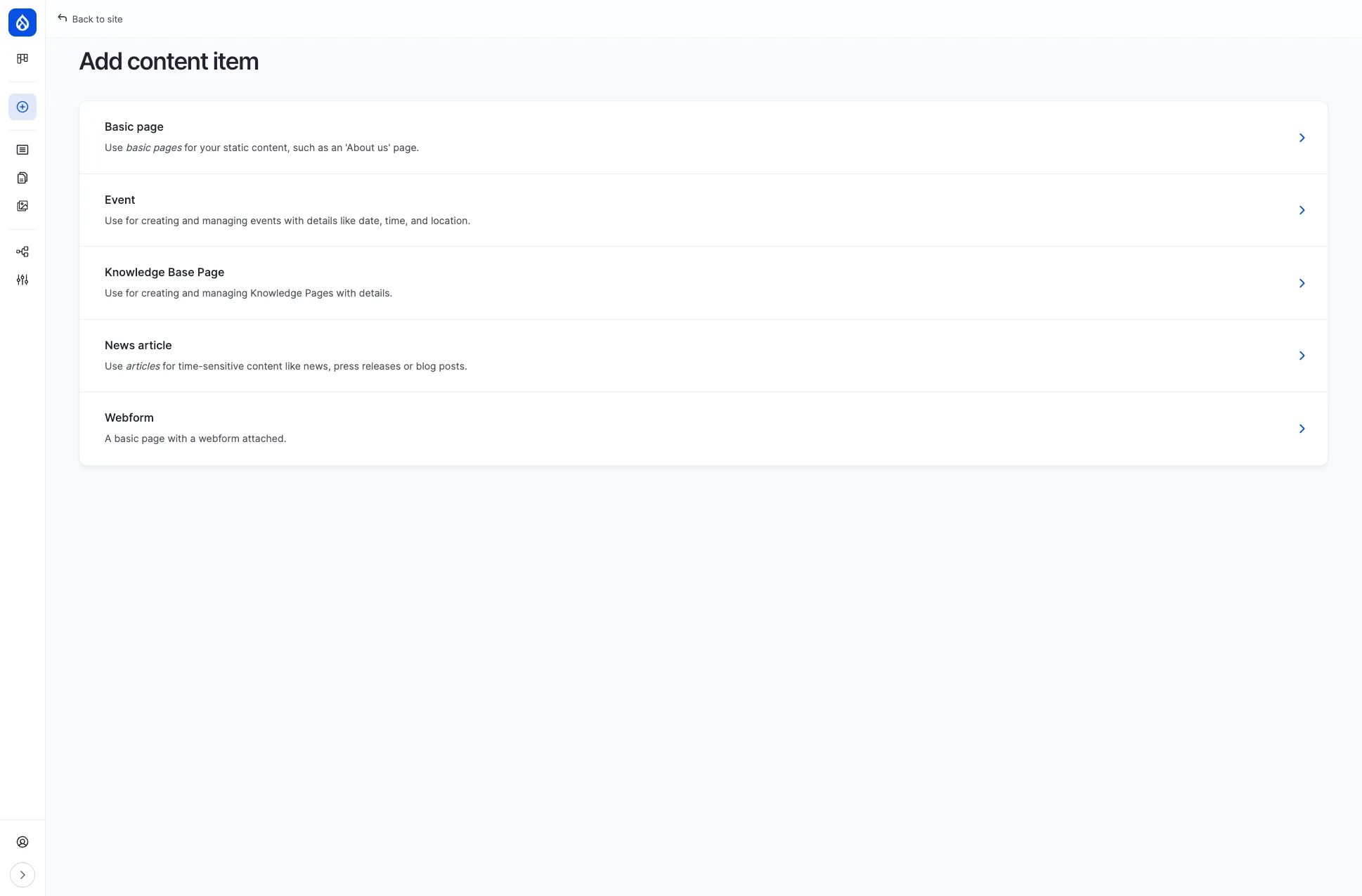Click the 'Add content item' heading

pos(169,62)
